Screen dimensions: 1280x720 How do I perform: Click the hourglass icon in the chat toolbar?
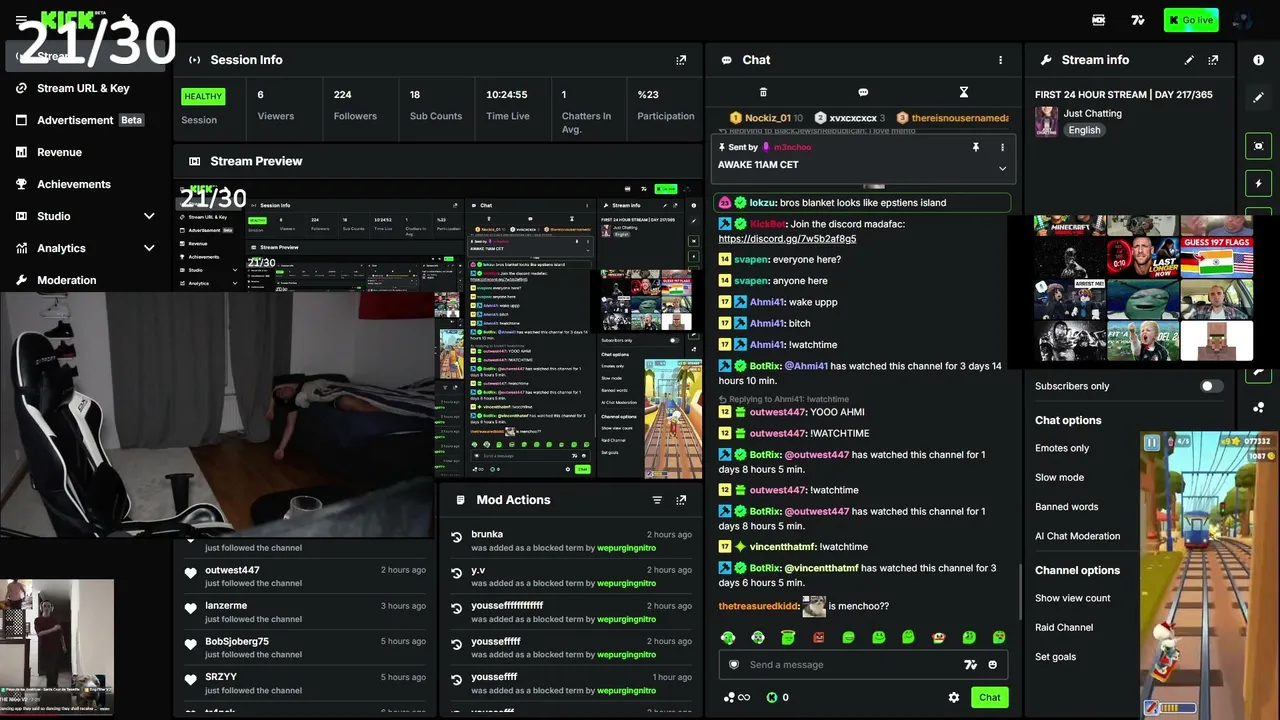pos(964,92)
